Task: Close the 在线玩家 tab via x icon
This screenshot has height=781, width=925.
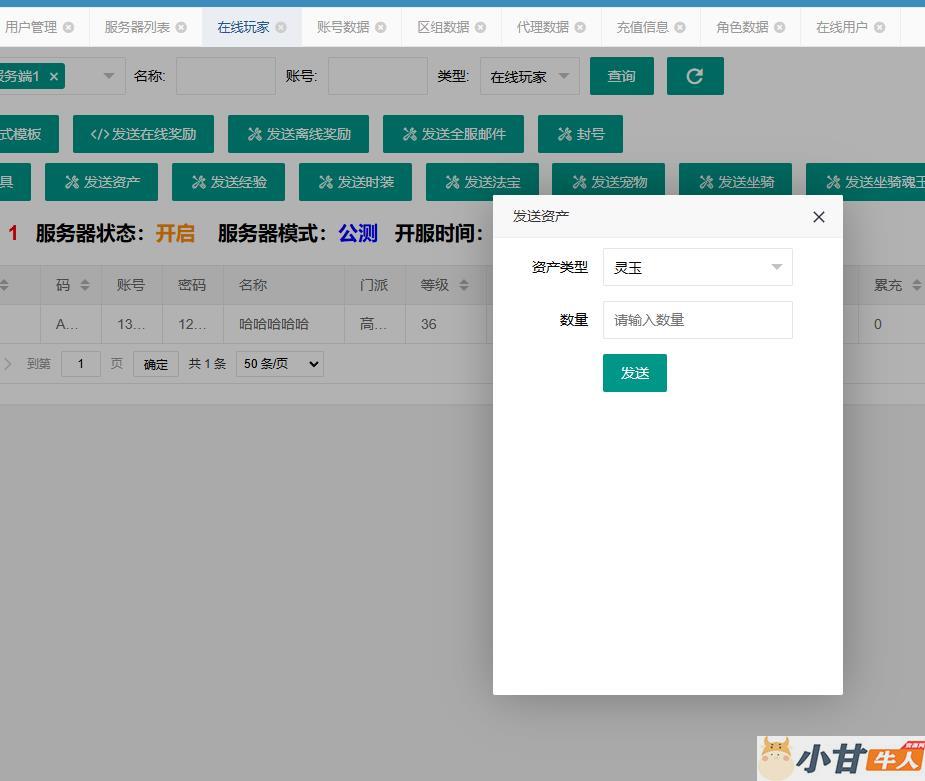Action: [x=281, y=28]
